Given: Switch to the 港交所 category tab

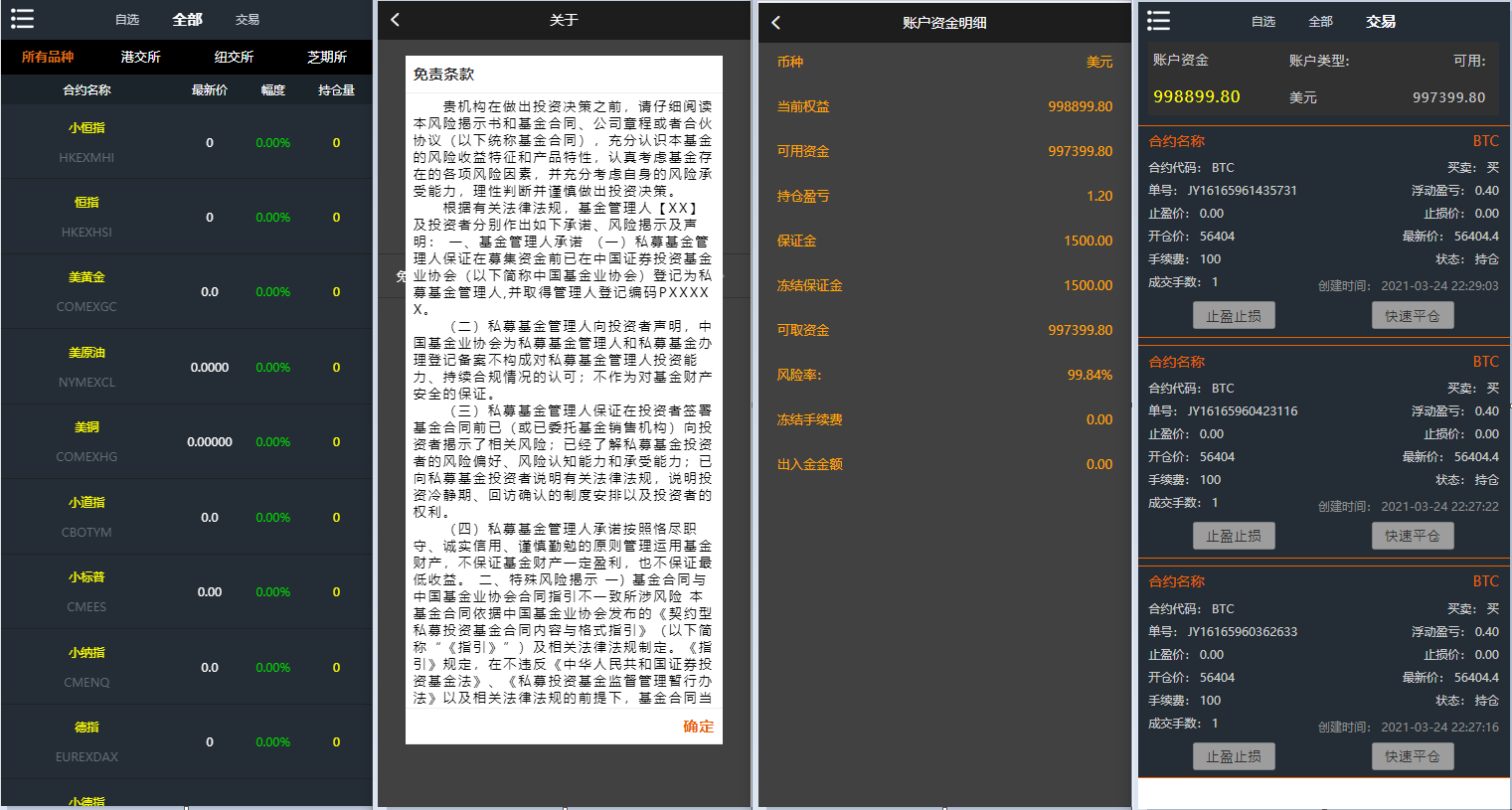Looking at the screenshot, I should point(140,57).
